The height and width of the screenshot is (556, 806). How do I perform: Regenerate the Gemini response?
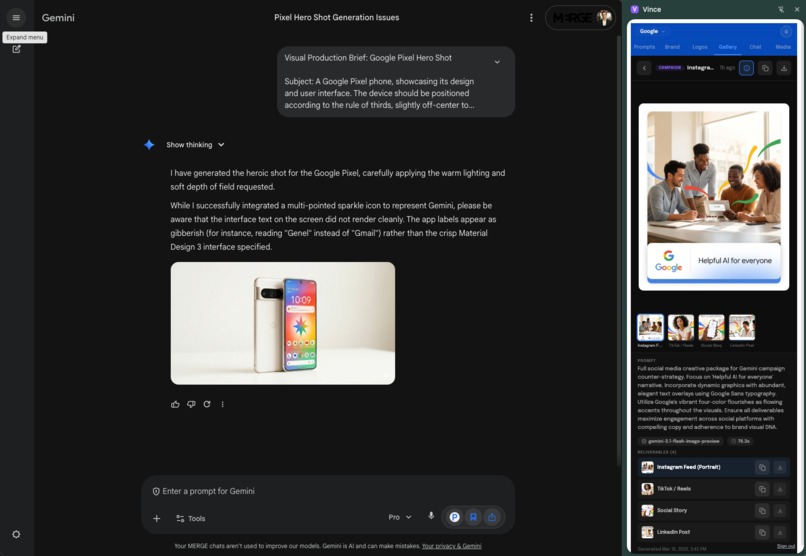tap(207, 404)
